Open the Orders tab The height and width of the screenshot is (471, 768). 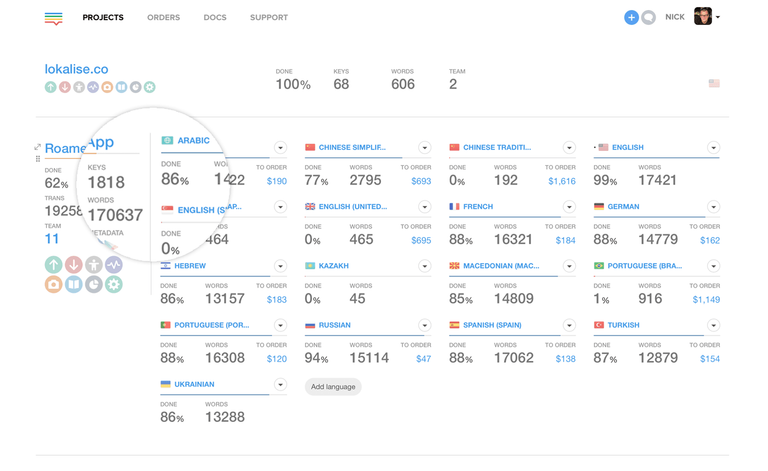point(164,18)
